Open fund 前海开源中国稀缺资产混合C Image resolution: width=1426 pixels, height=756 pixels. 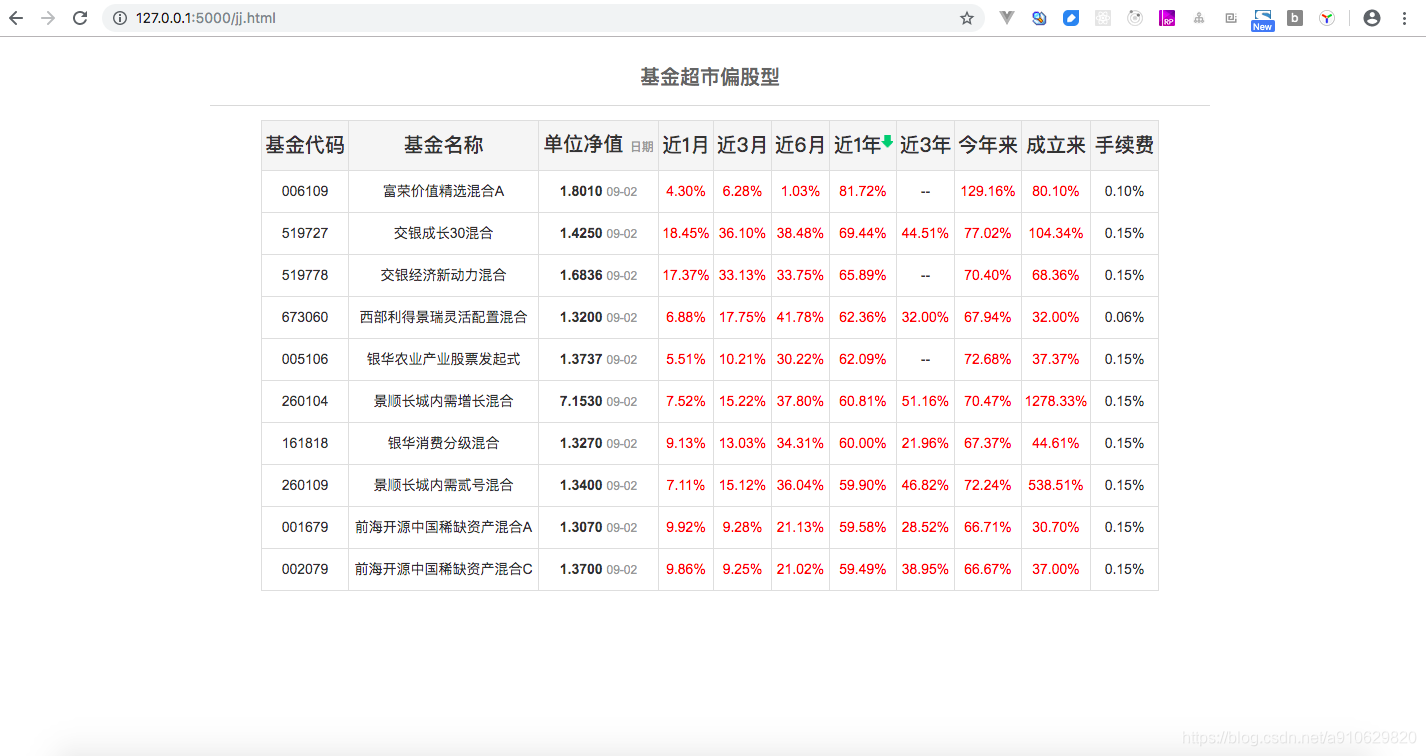(x=443, y=569)
